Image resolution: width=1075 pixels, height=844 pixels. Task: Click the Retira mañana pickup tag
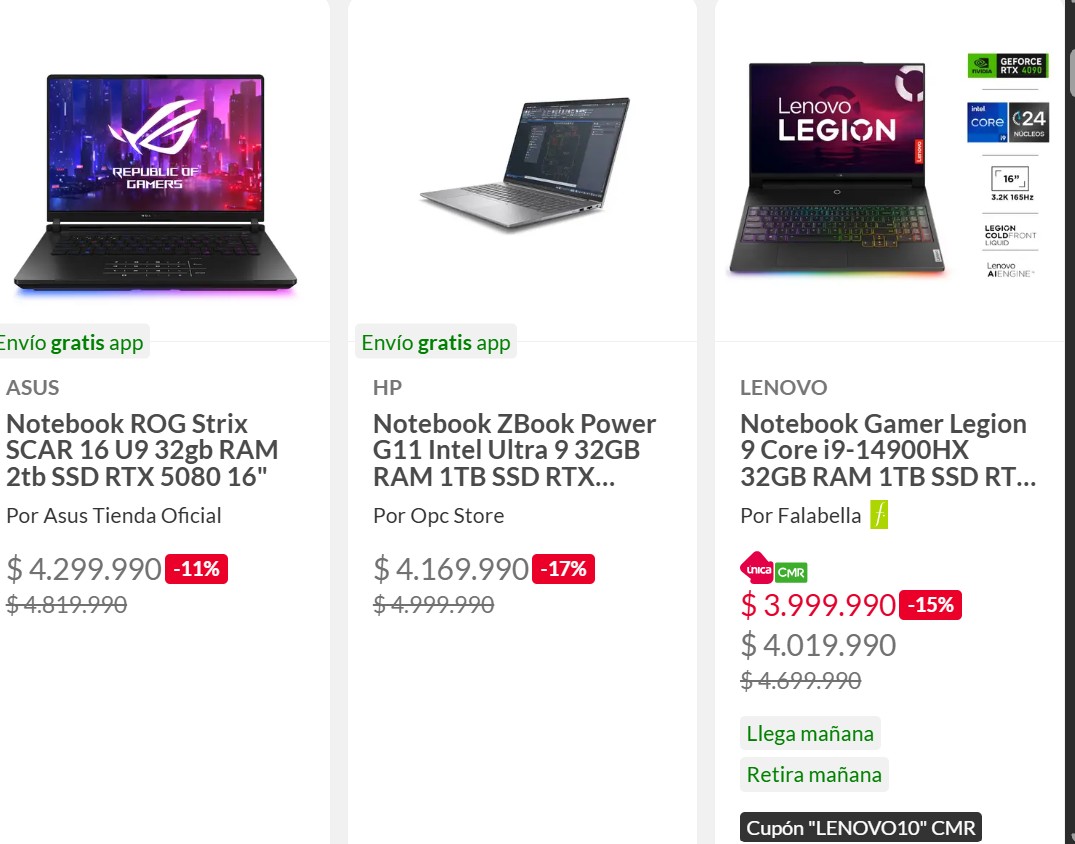point(814,774)
